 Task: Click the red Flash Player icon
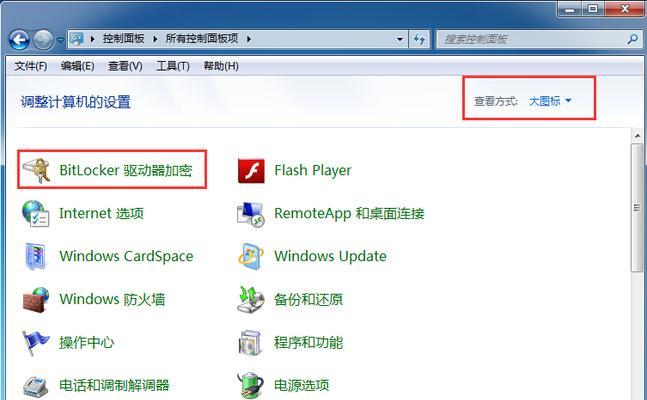pyautogui.click(x=251, y=170)
